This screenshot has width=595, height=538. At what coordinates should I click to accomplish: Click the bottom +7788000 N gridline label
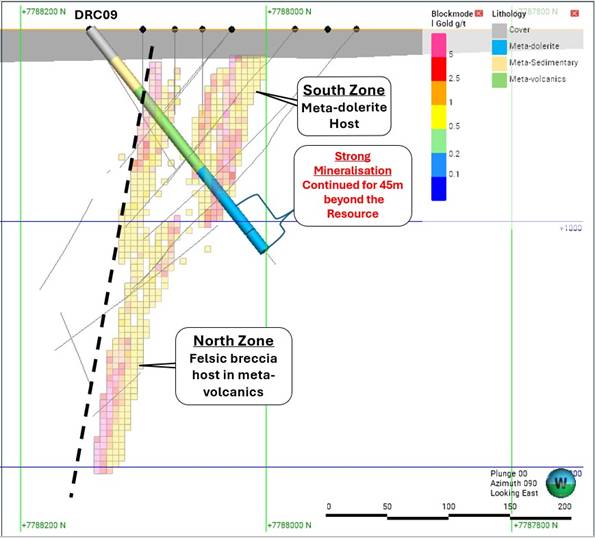(289, 525)
